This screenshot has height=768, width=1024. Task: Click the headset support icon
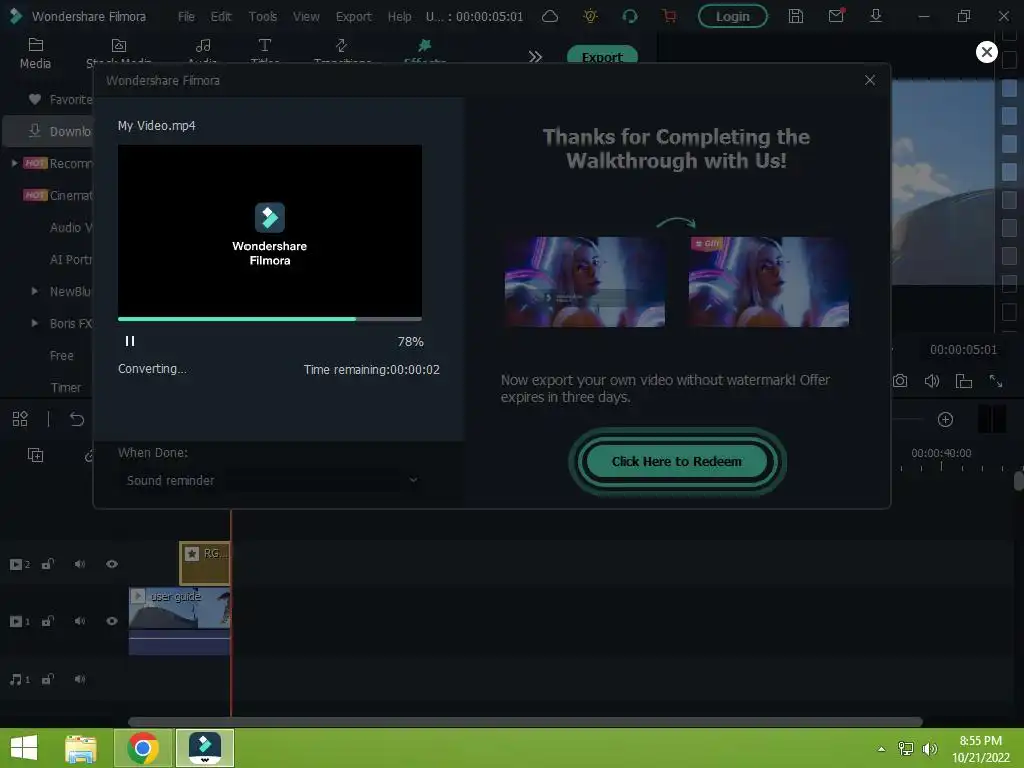click(630, 16)
